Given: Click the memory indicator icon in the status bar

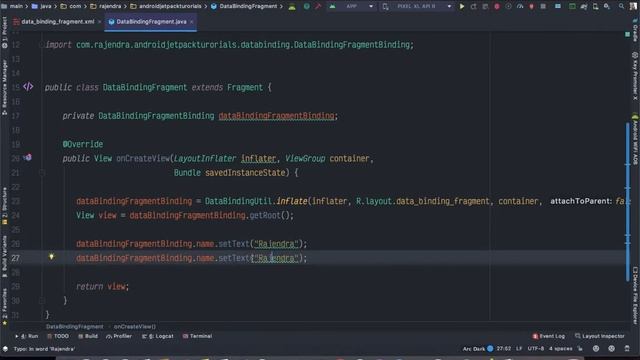Looking at the screenshot, I should 627,349.
